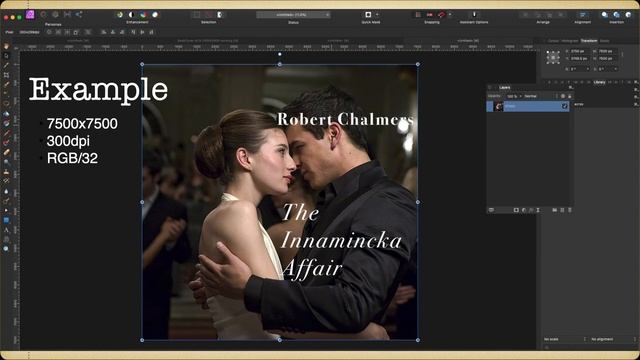Switch to the Histogram panel tab
The width and height of the screenshot is (640, 360).
click(x=570, y=41)
